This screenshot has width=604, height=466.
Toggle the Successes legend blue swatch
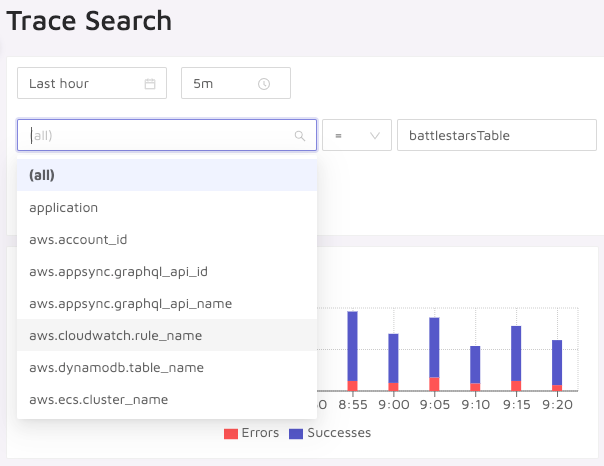pyautogui.click(x=296, y=433)
